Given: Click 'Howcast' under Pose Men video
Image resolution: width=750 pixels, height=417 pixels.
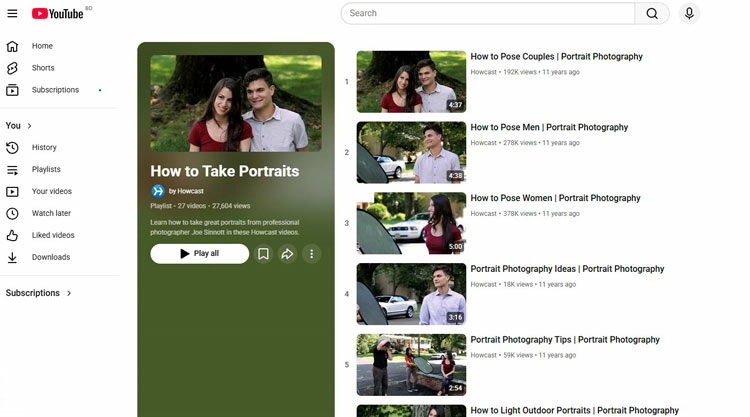Looking at the screenshot, I should click(484, 143).
